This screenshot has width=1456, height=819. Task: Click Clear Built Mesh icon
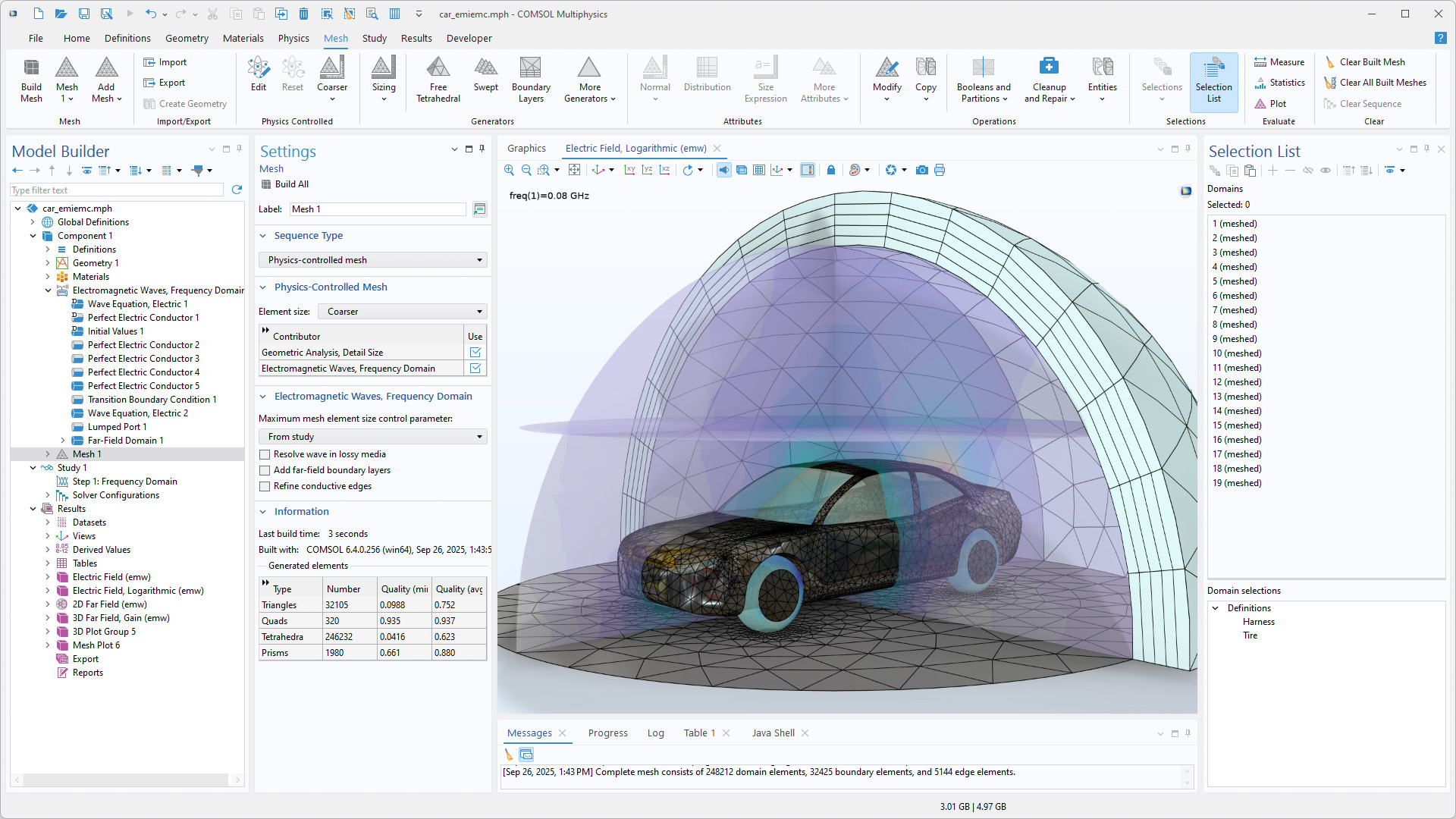pos(1330,62)
